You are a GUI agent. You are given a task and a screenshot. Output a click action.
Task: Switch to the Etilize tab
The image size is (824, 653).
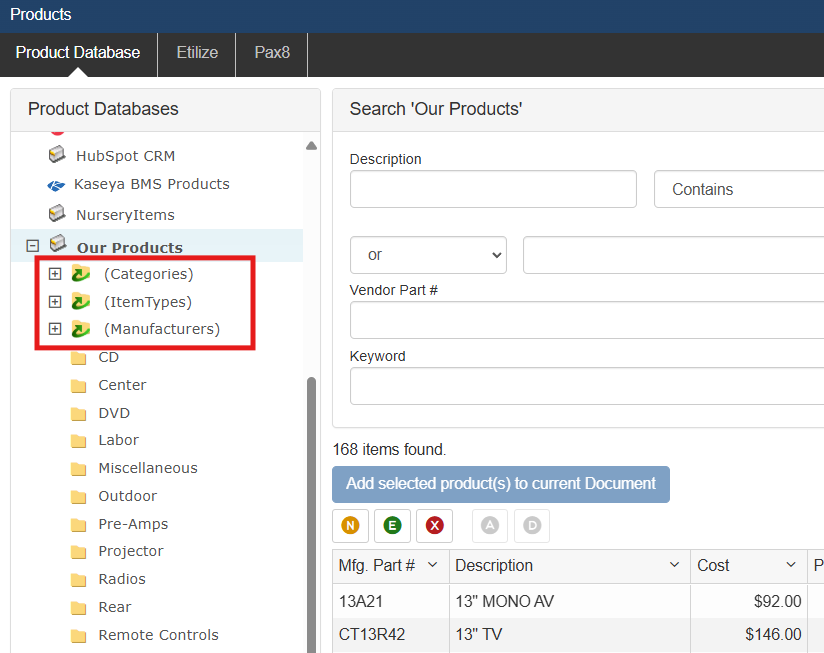(197, 53)
